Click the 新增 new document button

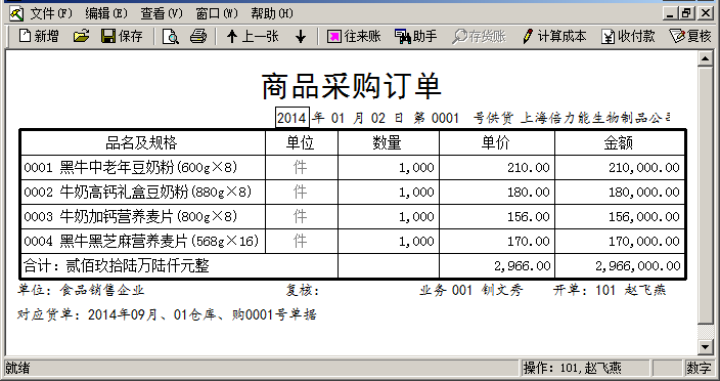[39, 36]
